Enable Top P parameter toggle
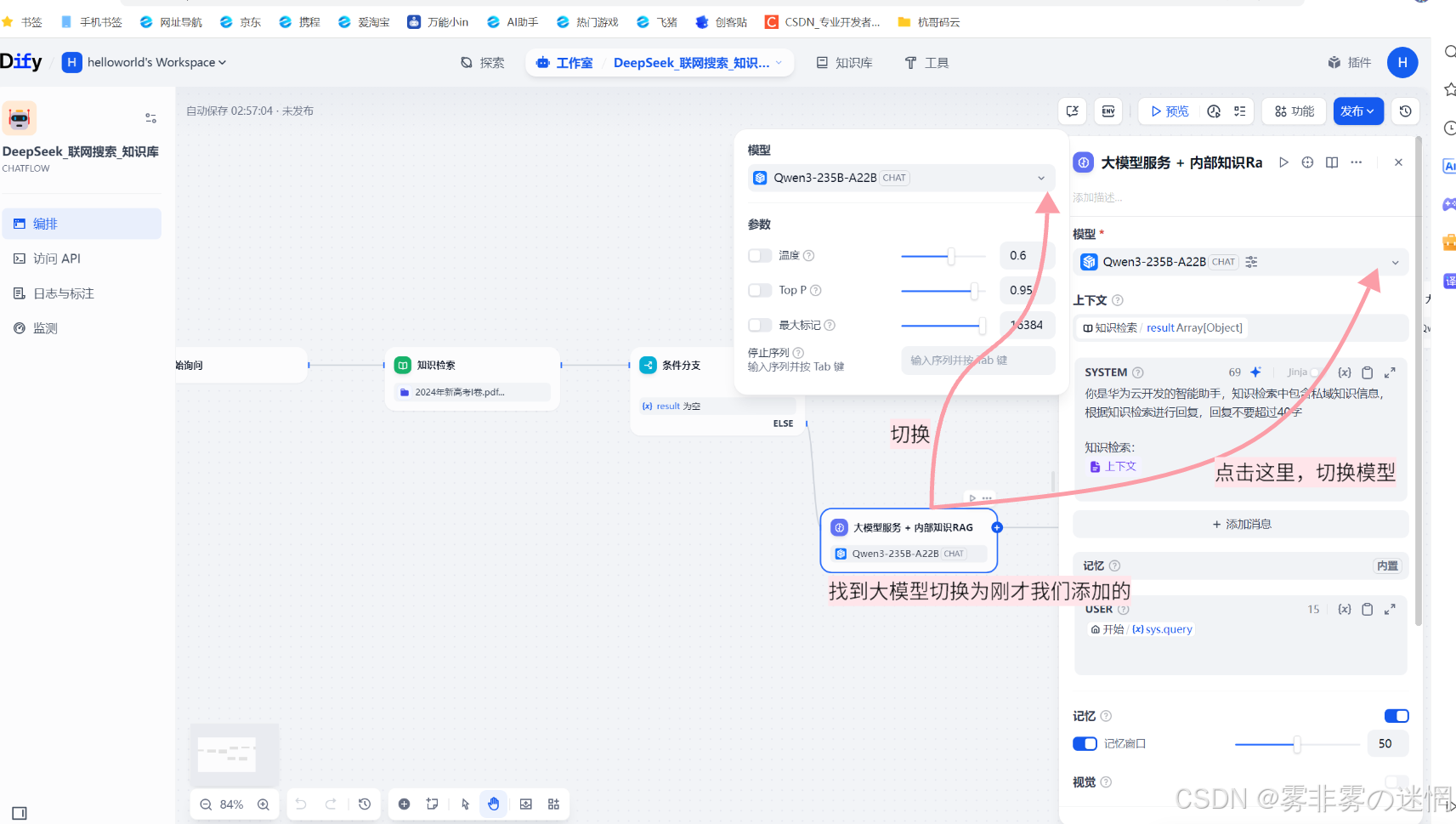 760,291
